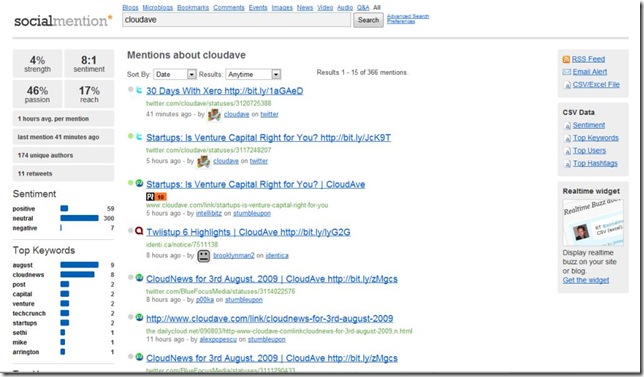The image size is (644, 377).
Task: Click the Twitter icon beside 30 Days With Xero
Action: coord(139,90)
